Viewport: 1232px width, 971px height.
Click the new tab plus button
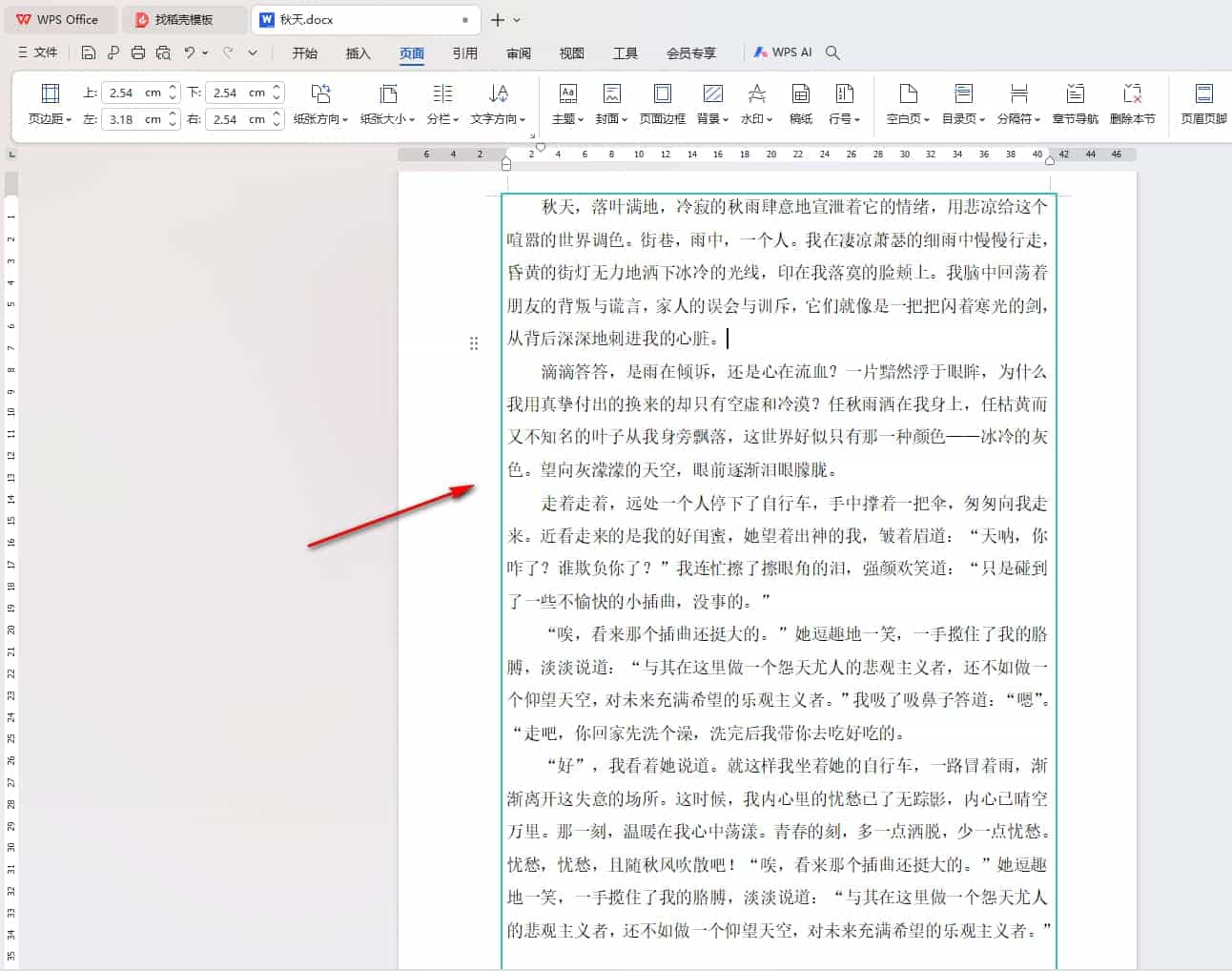click(x=498, y=19)
